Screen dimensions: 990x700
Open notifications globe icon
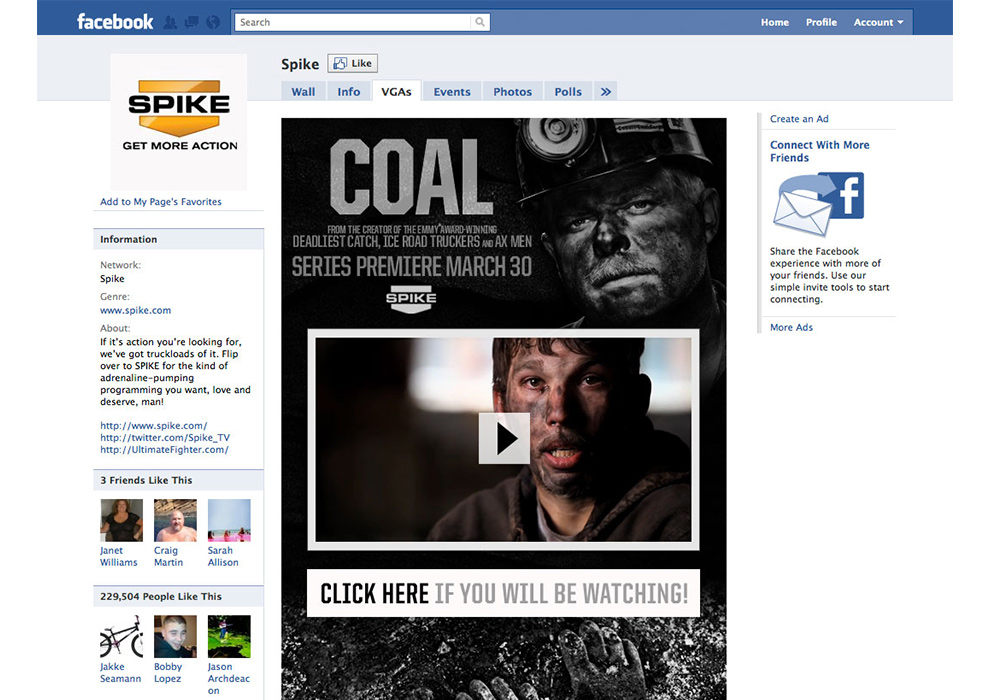pyautogui.click(x=213, y=23)
